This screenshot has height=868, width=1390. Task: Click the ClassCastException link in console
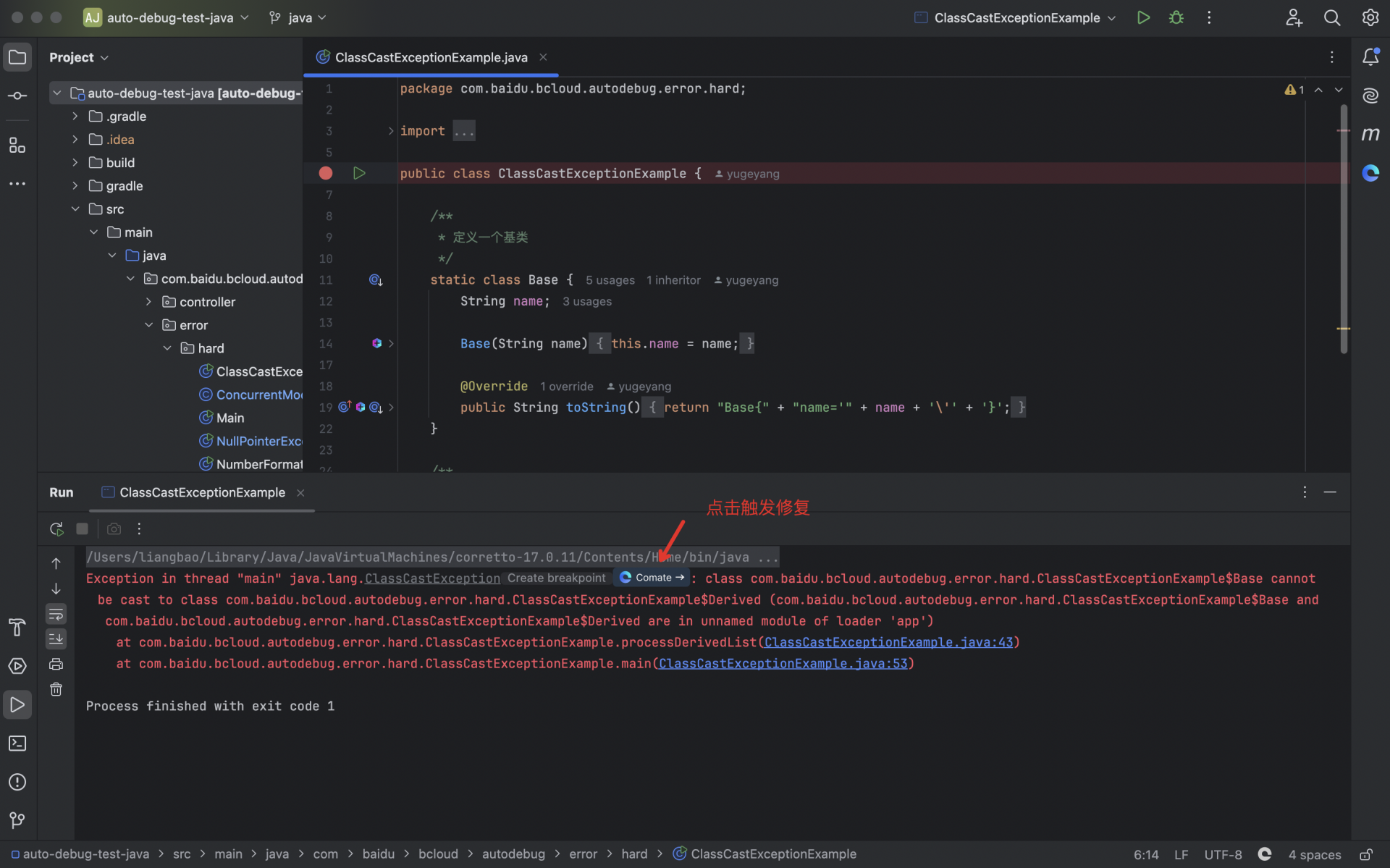pyautogui.click(x=432, y=578)
